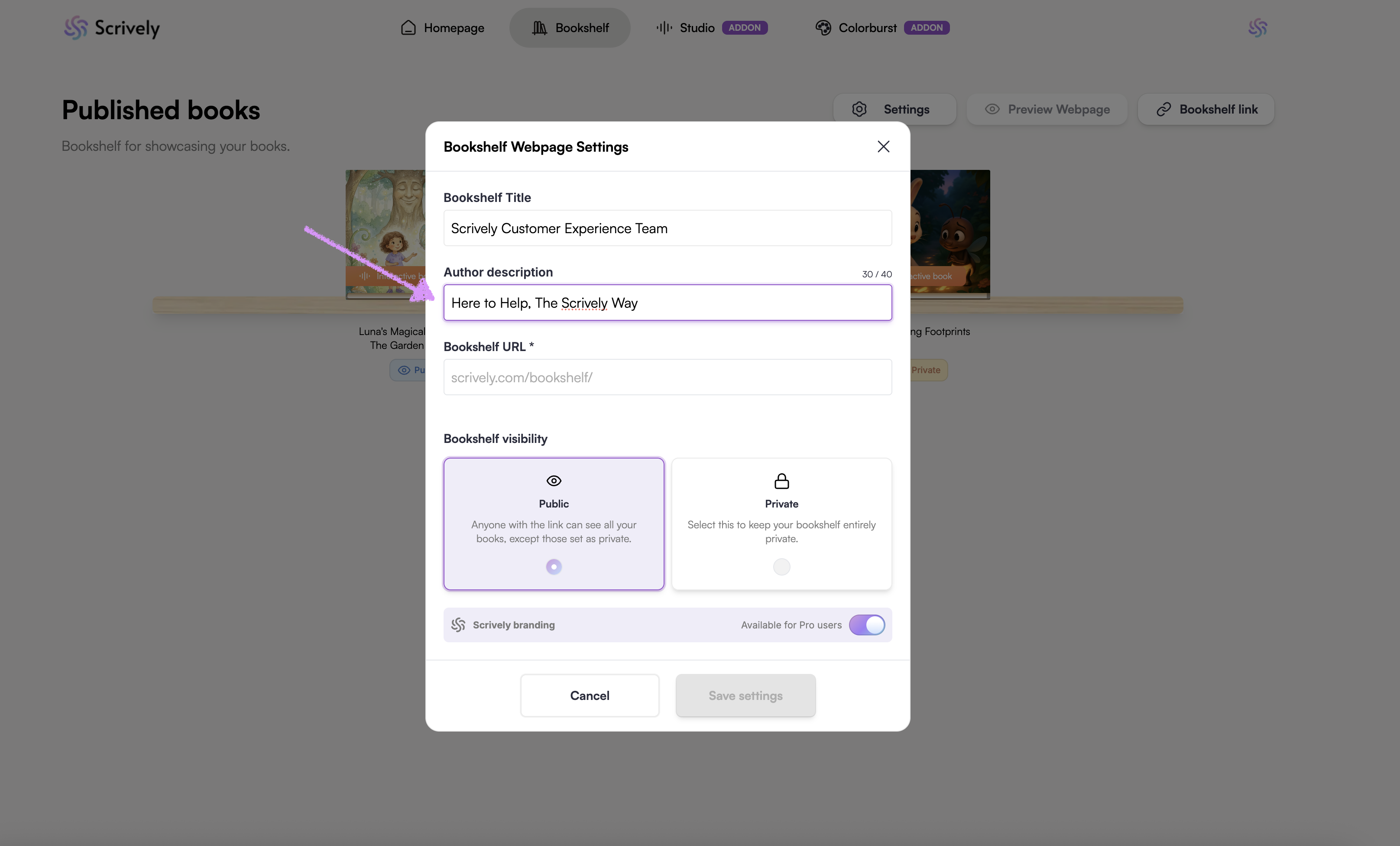The image size is (1400, 846).
Task: Close the Bookshelf Webpage Settings dialog
Action: (x=883, y=146)
